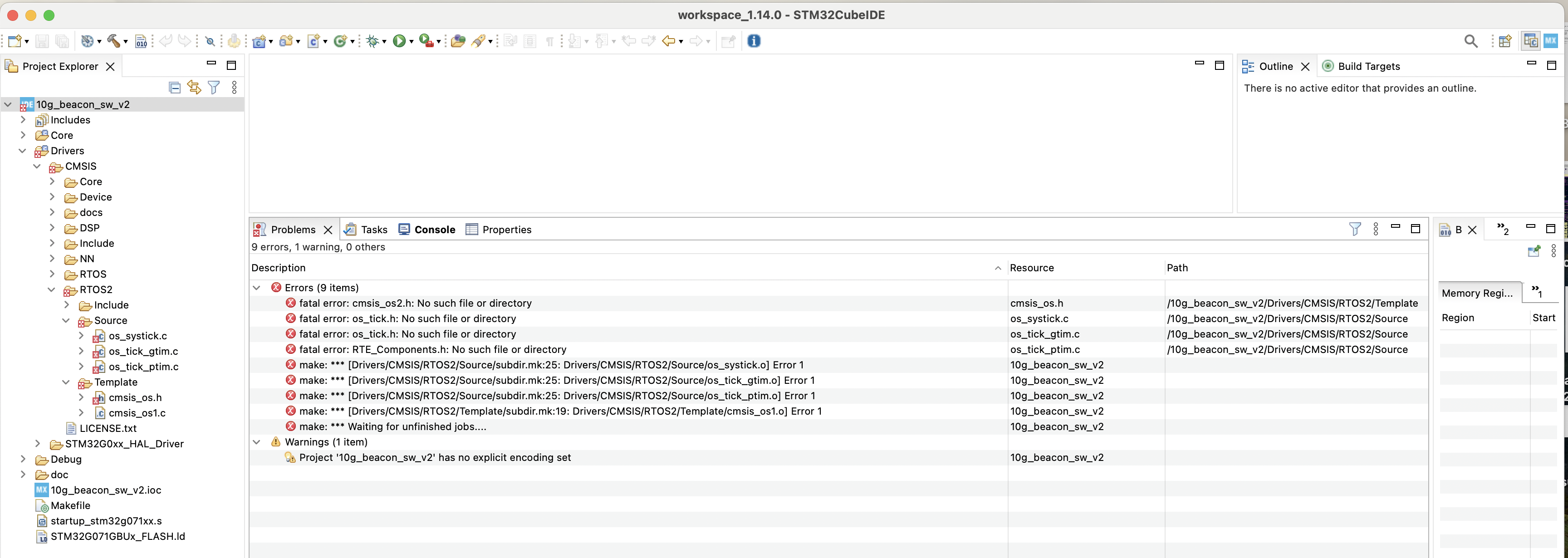Viewport: 1568px width, 558px height.
Task: Click the Information icon on the toolbar
Action: coord(754,41)
